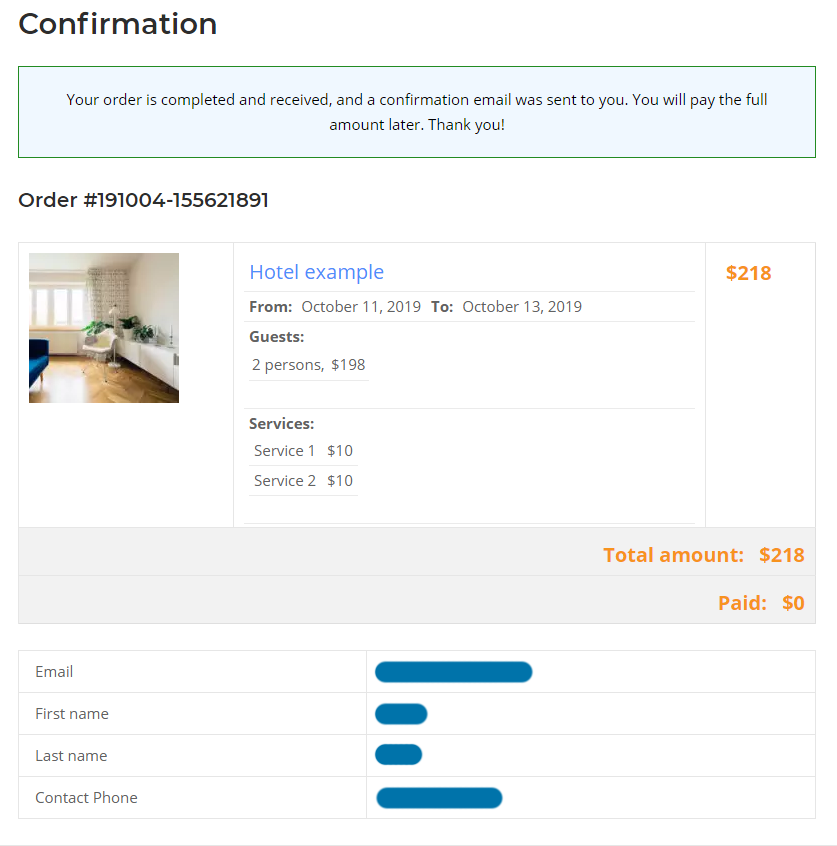Click the hotel room thumbnail image
This screenshot has width=837, height=846.
coord(104,328)
